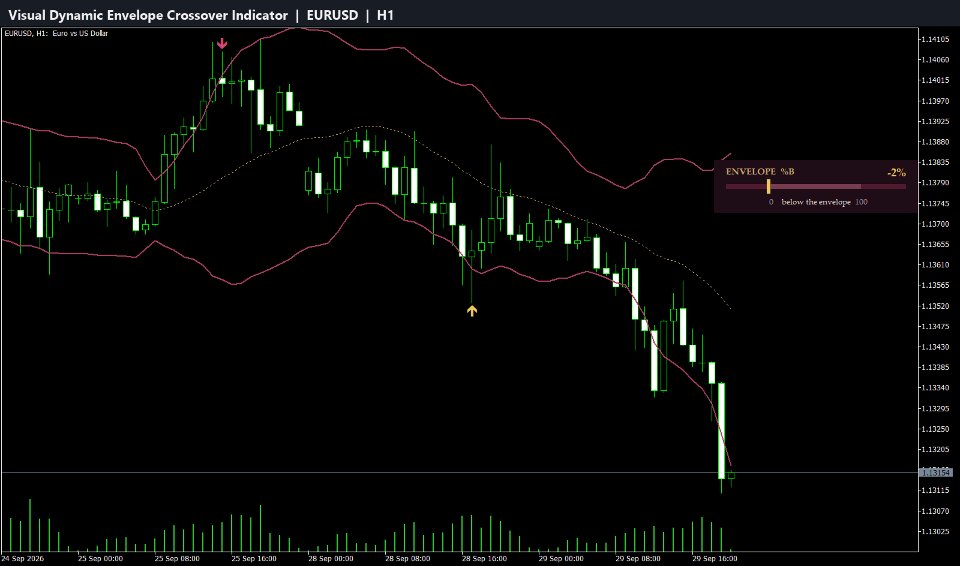This screenshot has height=566, width=960.
Task: Click the 1.14105 price axis label
Action: tap(934, 39)
